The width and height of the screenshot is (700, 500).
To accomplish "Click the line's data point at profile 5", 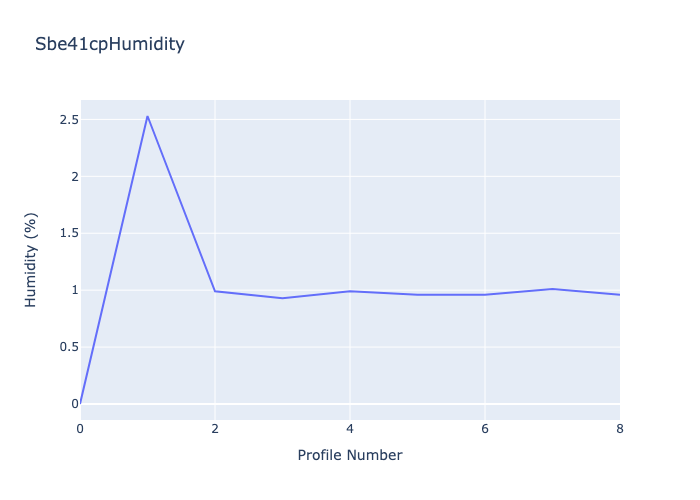I will point(417,294).
